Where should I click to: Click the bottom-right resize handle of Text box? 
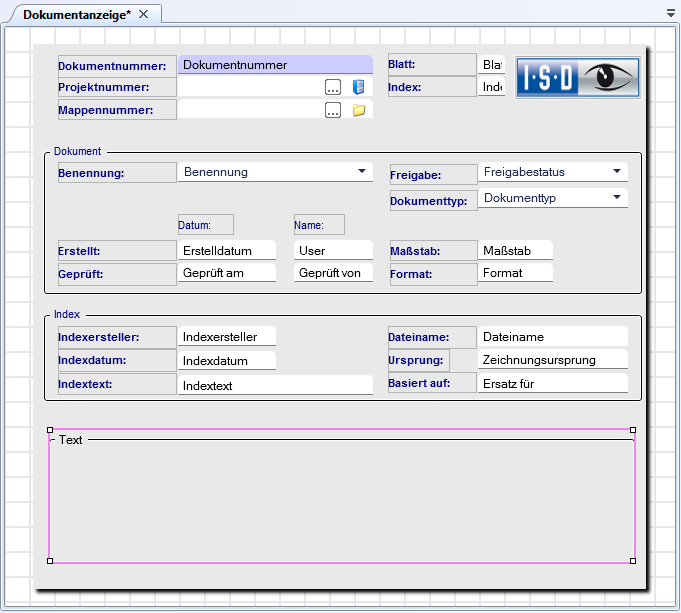pyautogui.click(x=633, y=561)
